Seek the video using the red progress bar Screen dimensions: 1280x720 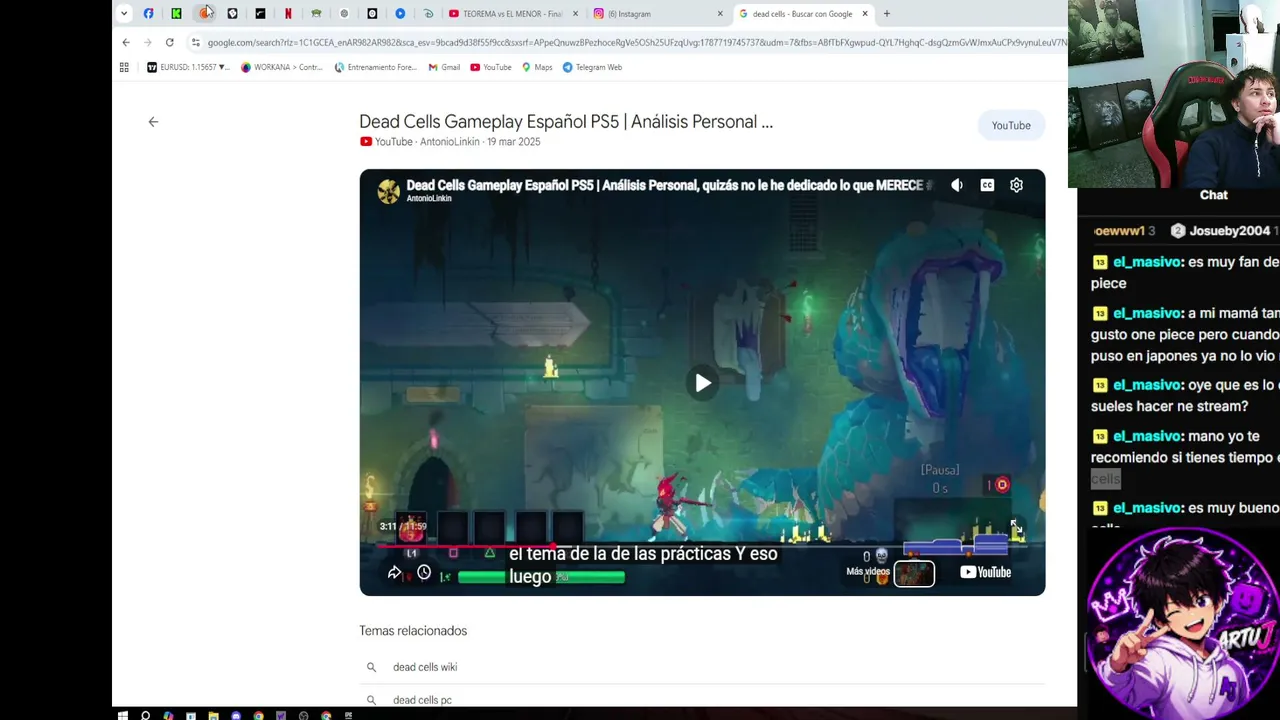[x=702, y=545]
